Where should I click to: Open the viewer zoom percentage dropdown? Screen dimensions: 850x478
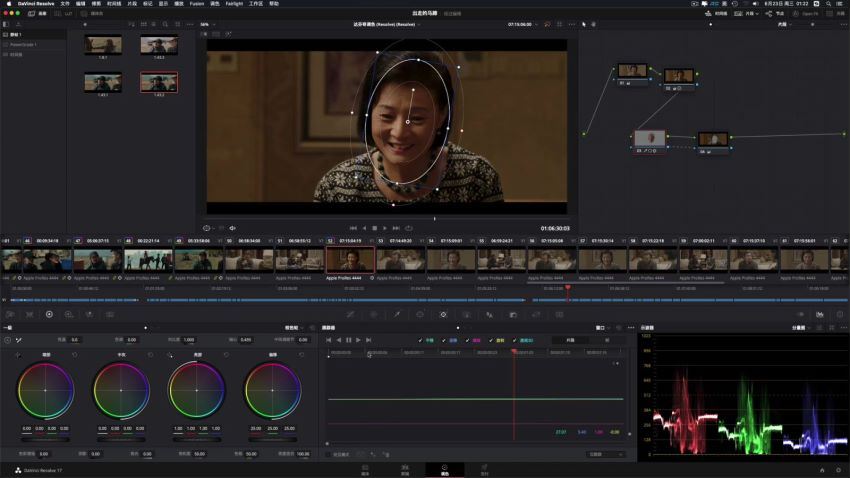tap(208, 24)
